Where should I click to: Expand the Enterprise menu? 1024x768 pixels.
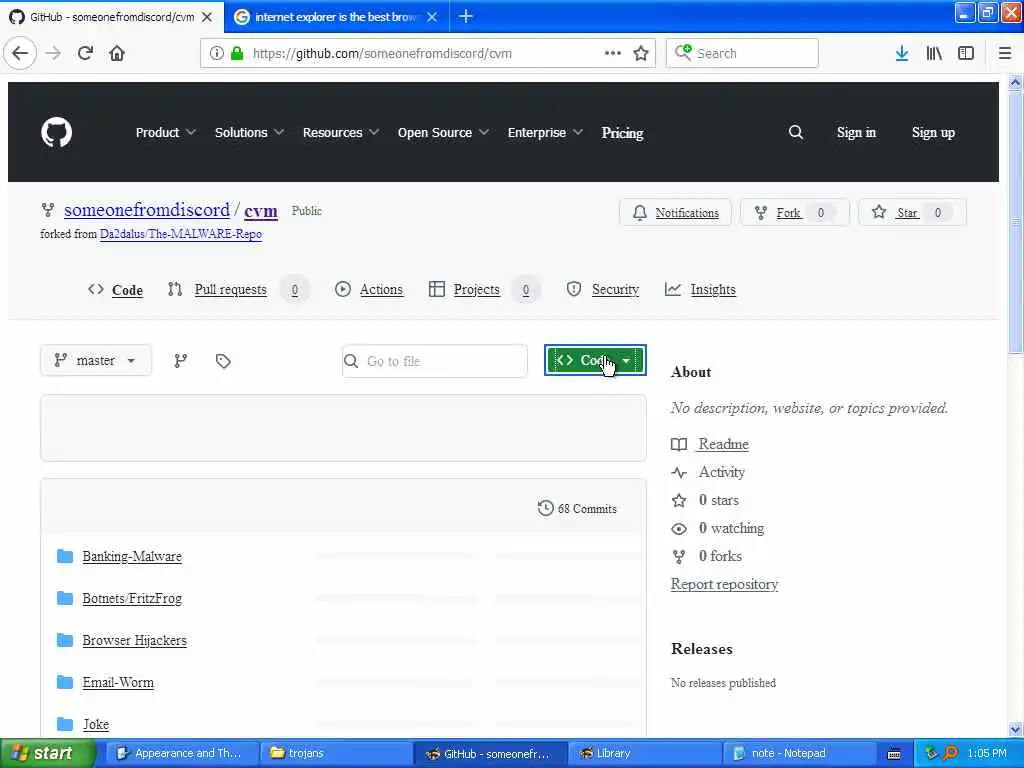[x=545, y=133]
